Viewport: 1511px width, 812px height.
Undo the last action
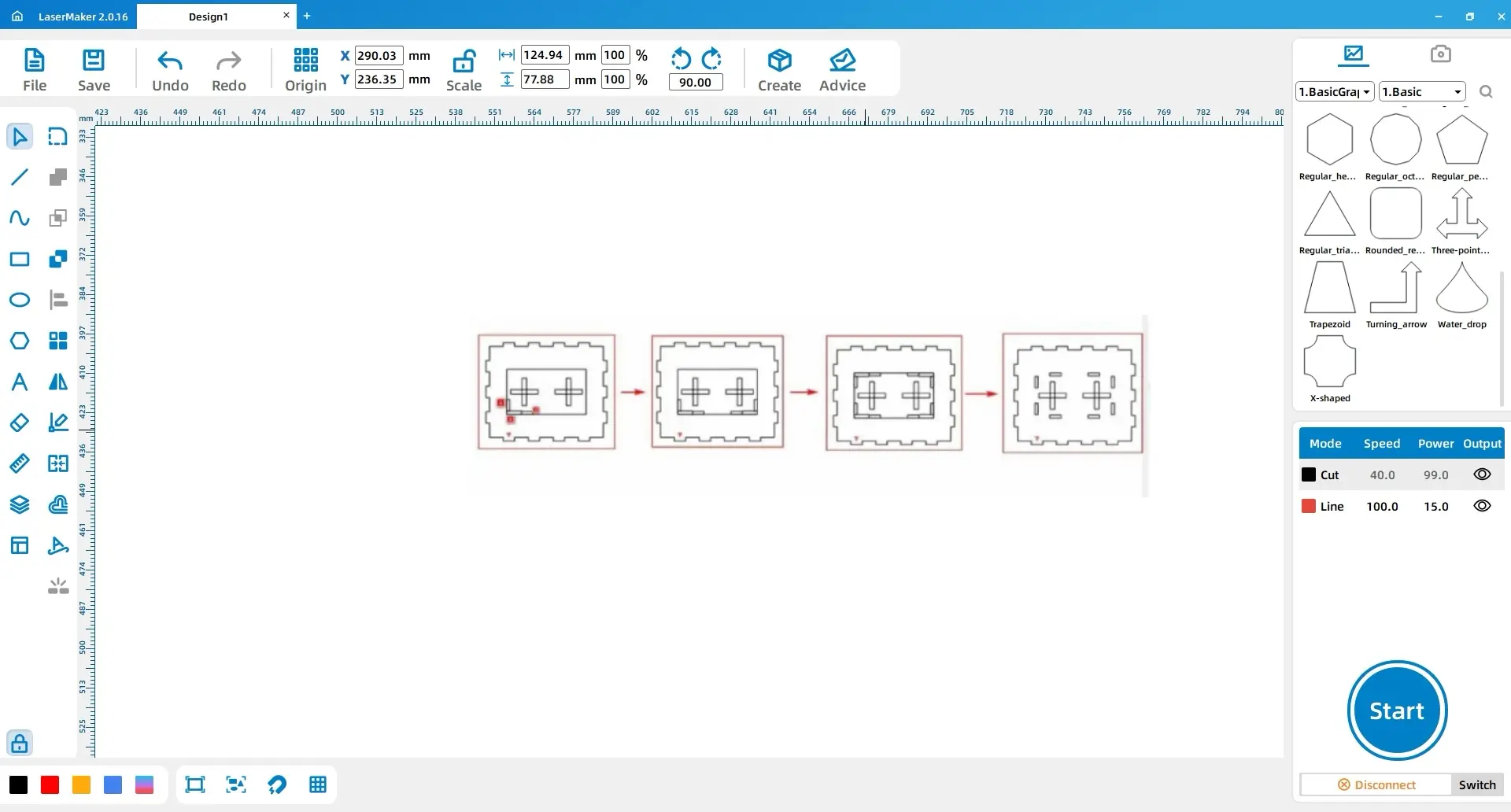point(170,70)
